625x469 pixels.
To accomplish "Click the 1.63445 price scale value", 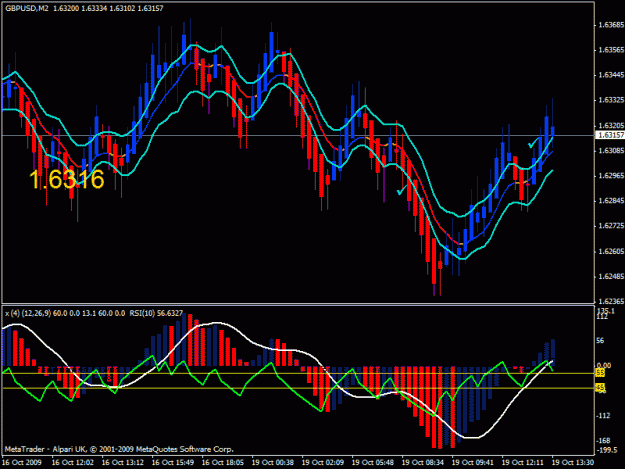I will (611, 75).
